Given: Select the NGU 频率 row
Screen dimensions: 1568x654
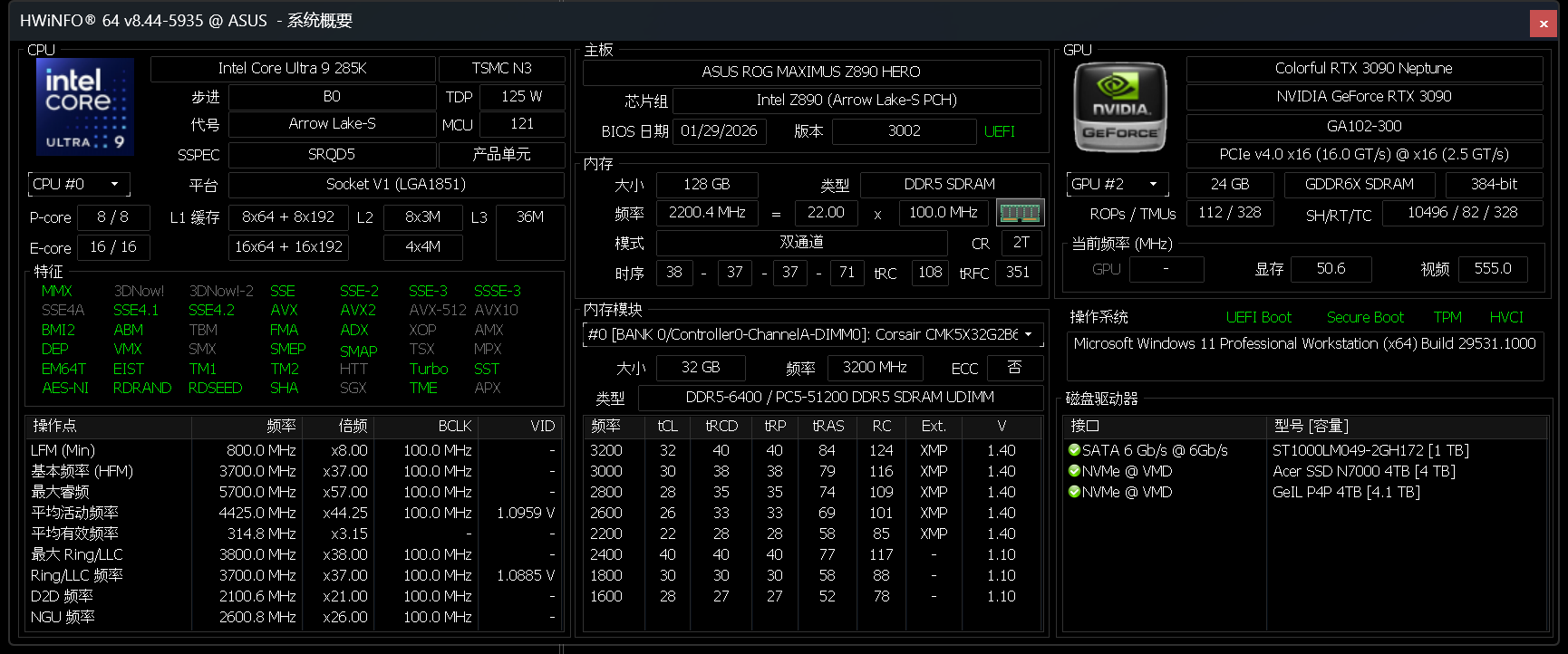Looking at the screenshot, I should point(294,617).
